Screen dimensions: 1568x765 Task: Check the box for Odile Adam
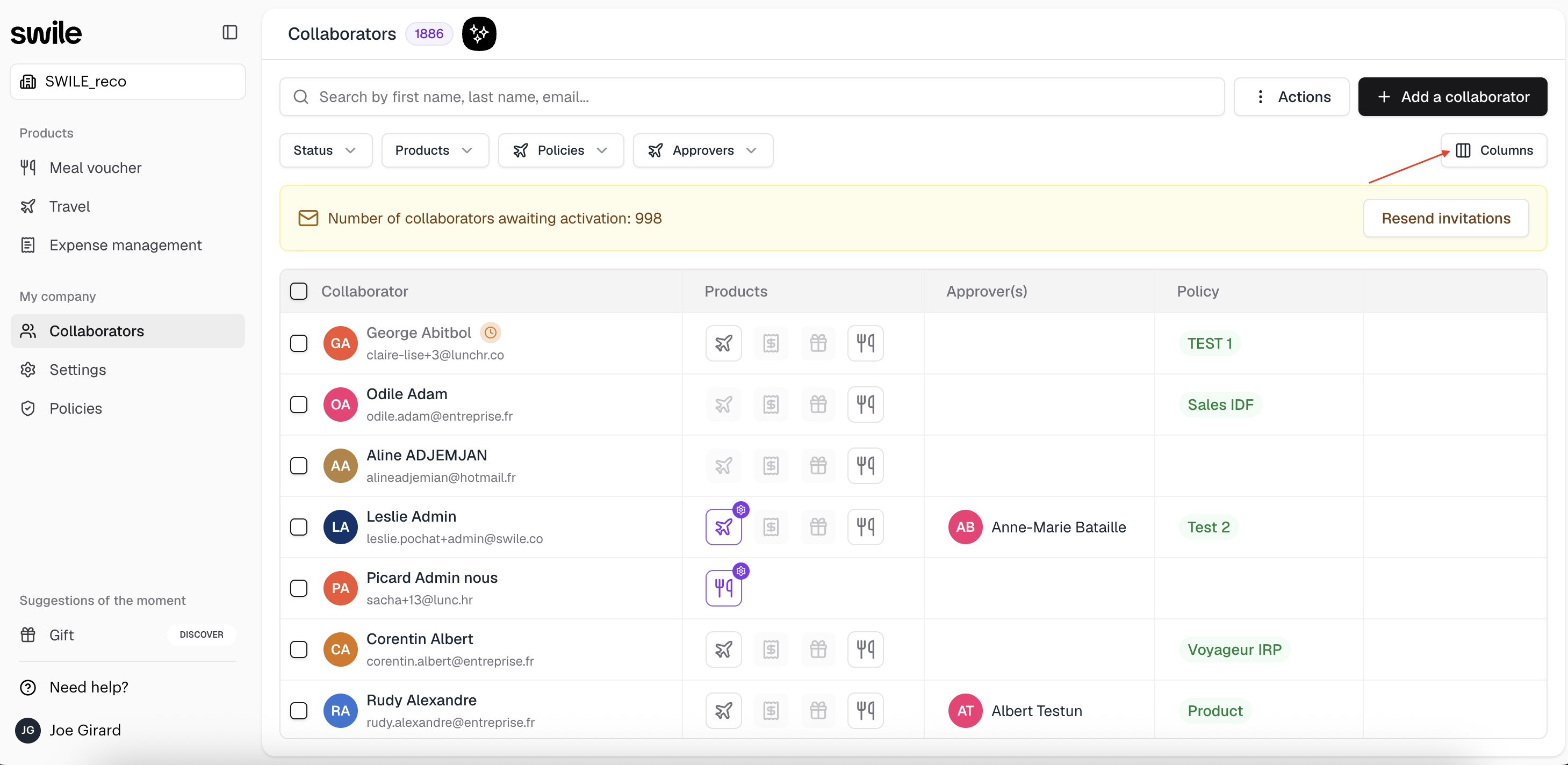point(298,405)
